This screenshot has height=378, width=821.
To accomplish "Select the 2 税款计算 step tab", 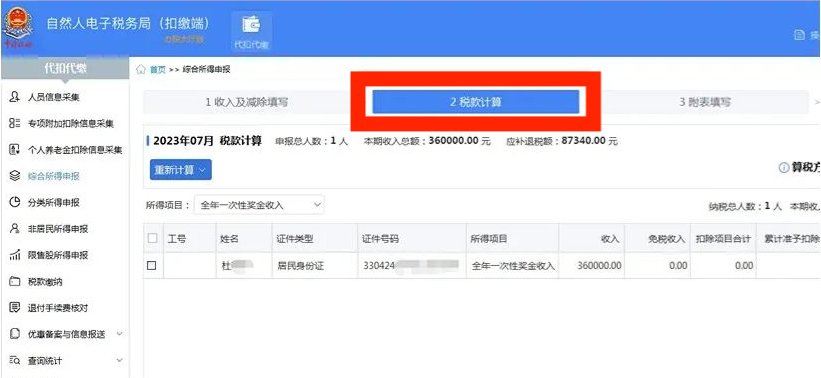I will [x=475, y=102].
